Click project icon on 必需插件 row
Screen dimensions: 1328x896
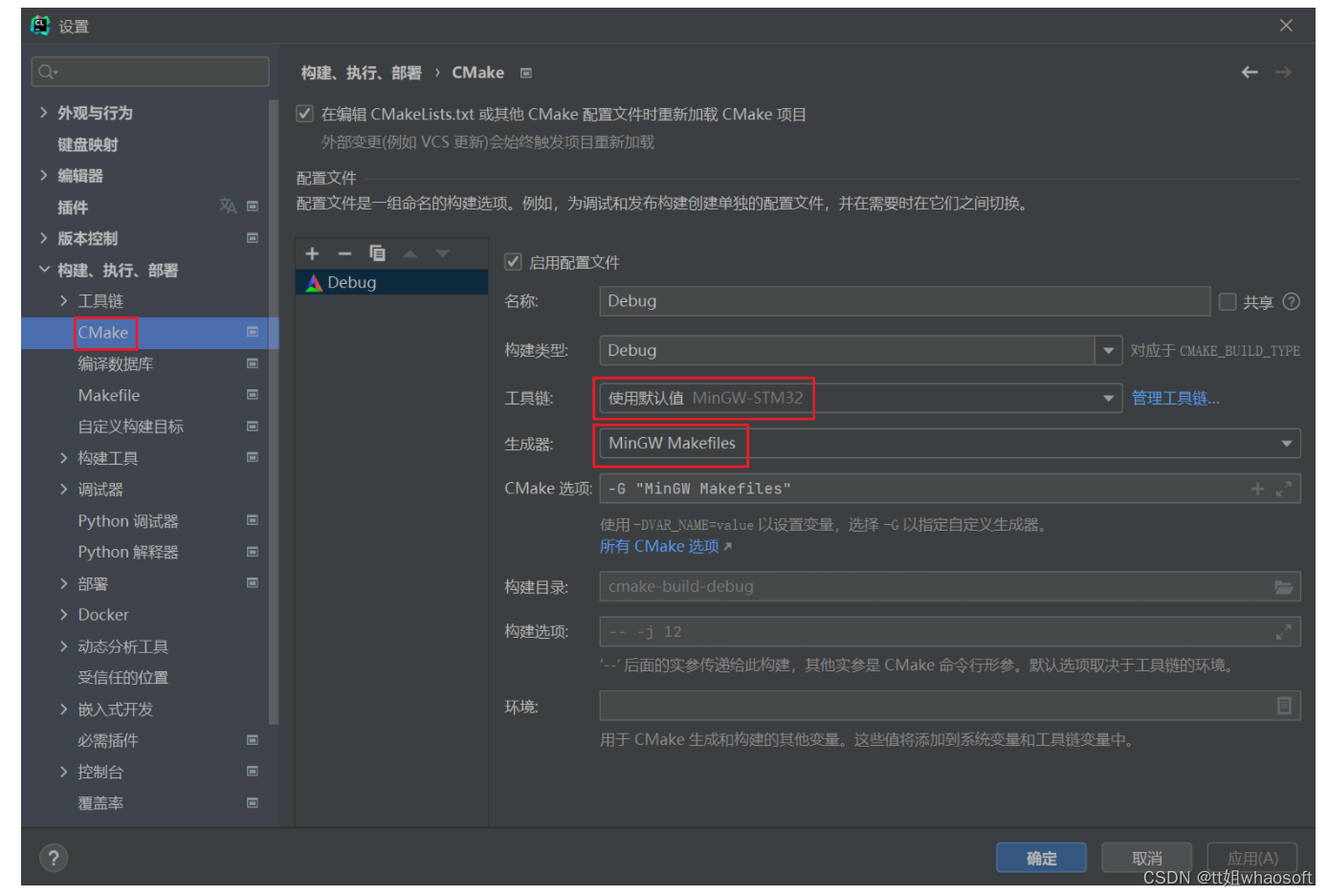253,740
